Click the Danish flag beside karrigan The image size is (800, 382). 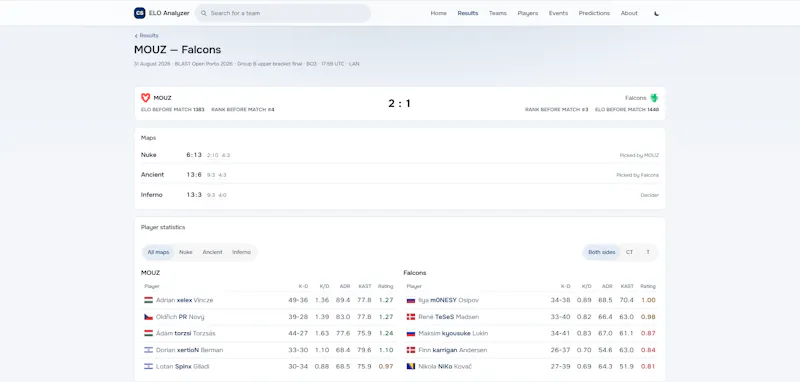click(x=411, y=350)
